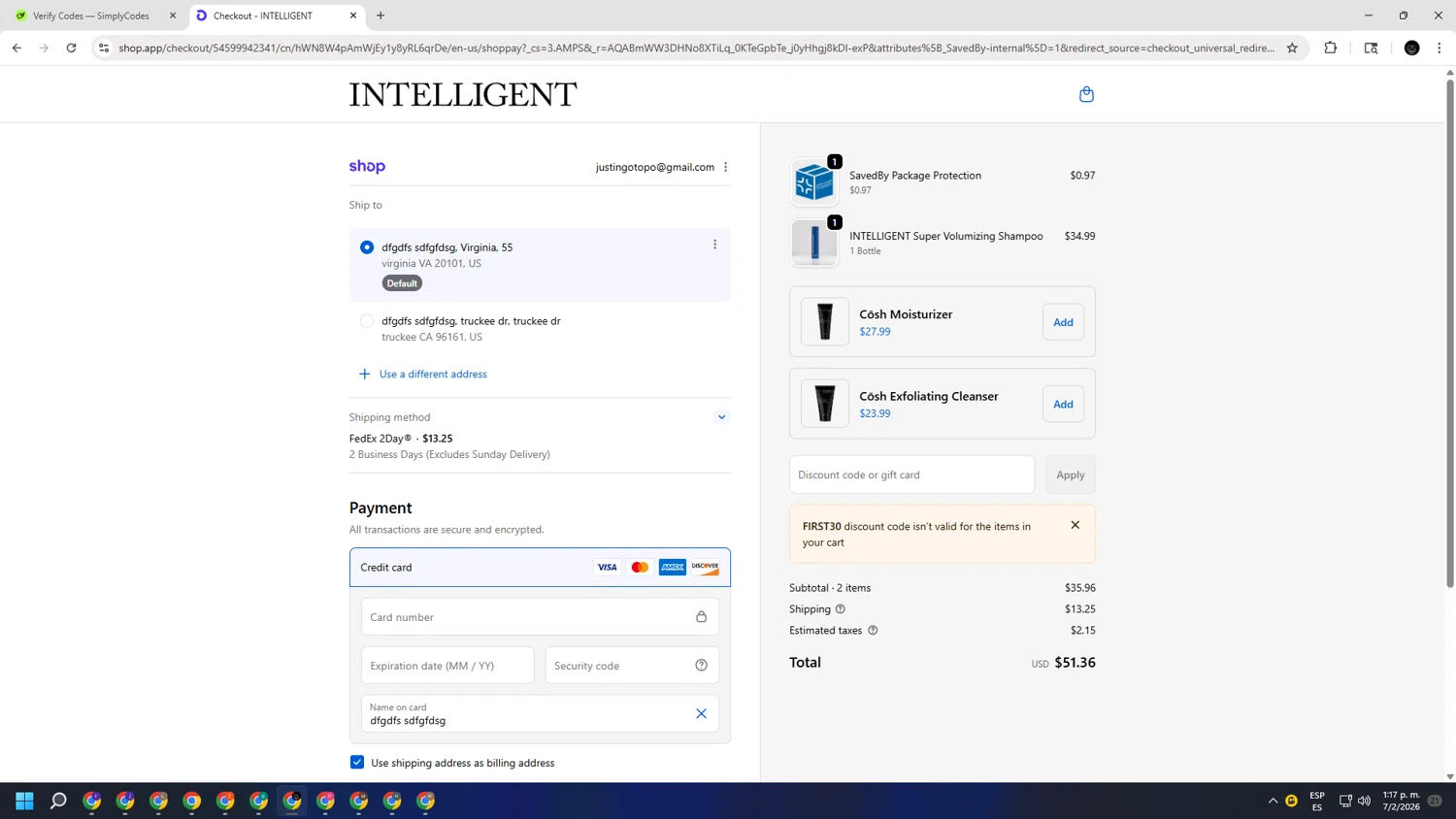
Task: Click the SavedBy Package Protection thumbnail
Action: (x=814, y=182)
